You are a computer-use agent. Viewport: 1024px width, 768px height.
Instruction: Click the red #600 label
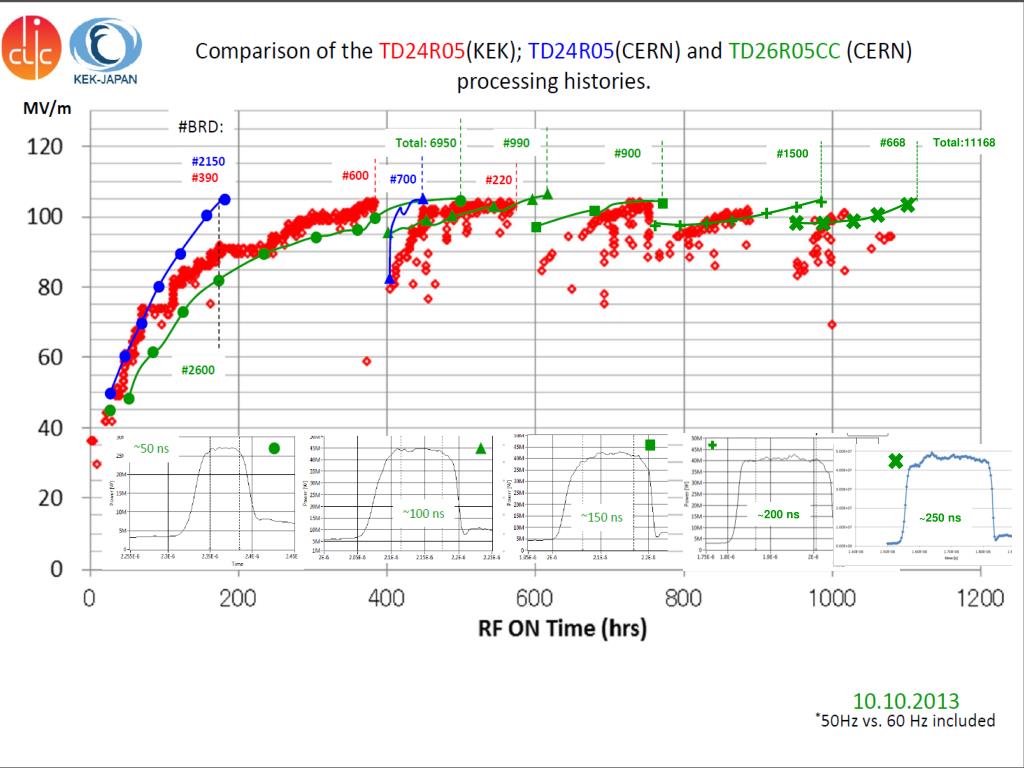pos(355,176)
